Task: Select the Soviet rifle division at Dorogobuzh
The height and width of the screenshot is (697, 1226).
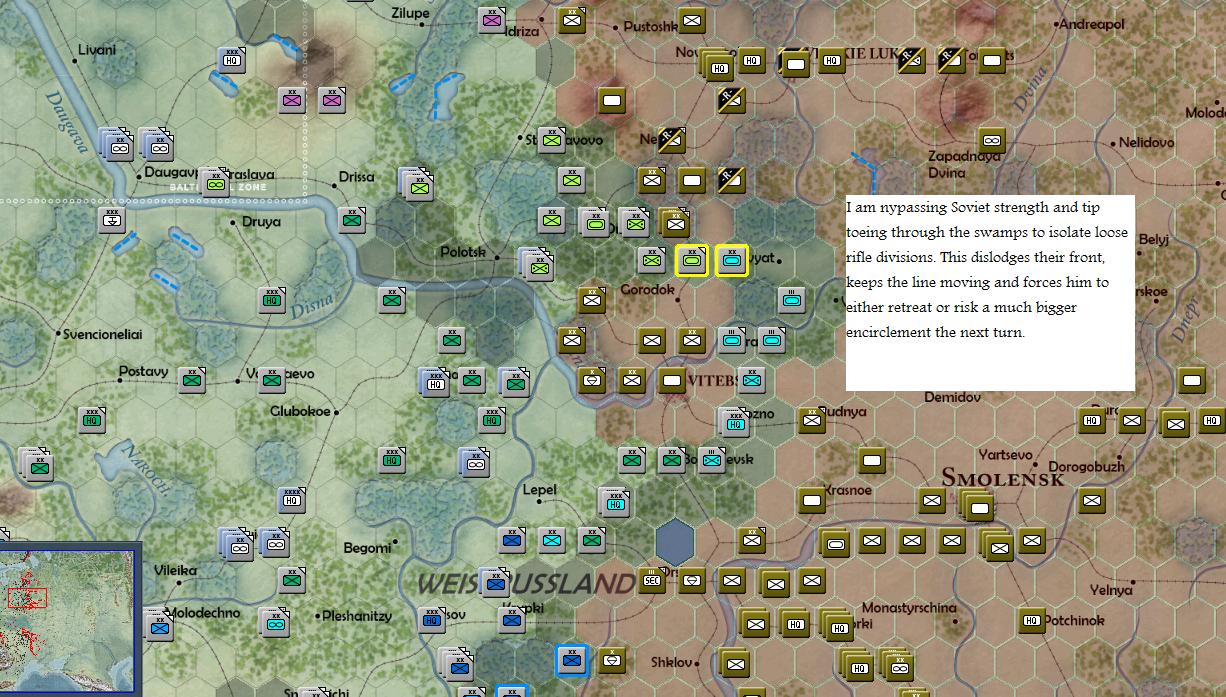Action: (1092, 499)
